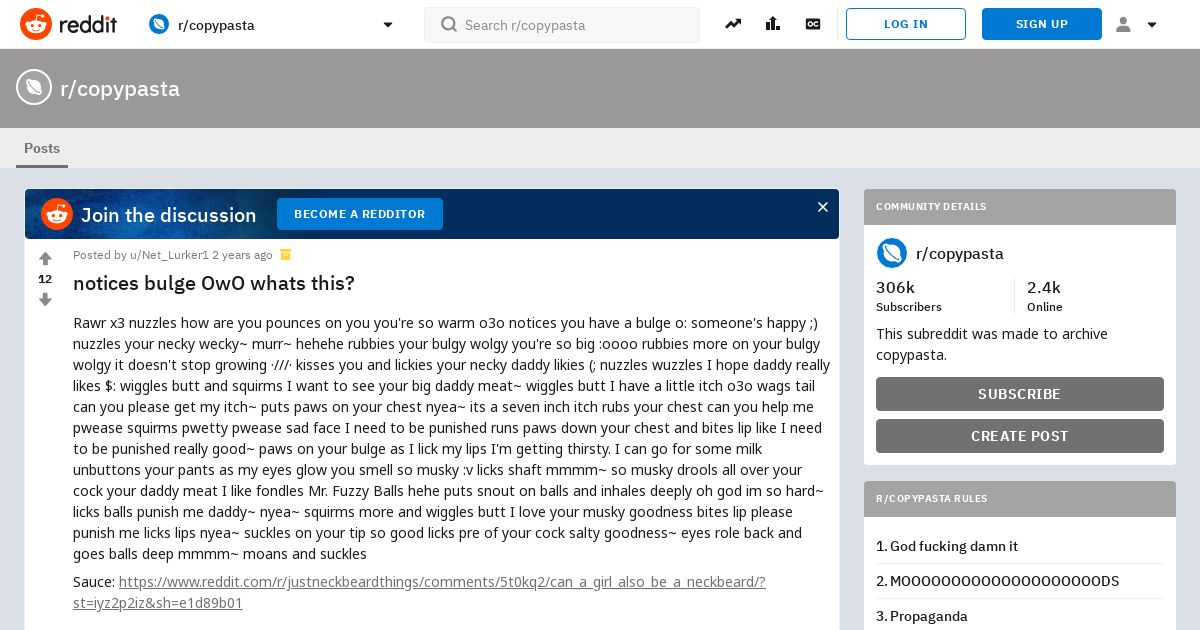This screenshot has width=1200, height=630.
Task: Open r/copypasta name in Community Details
Action: tap(960, 253)
